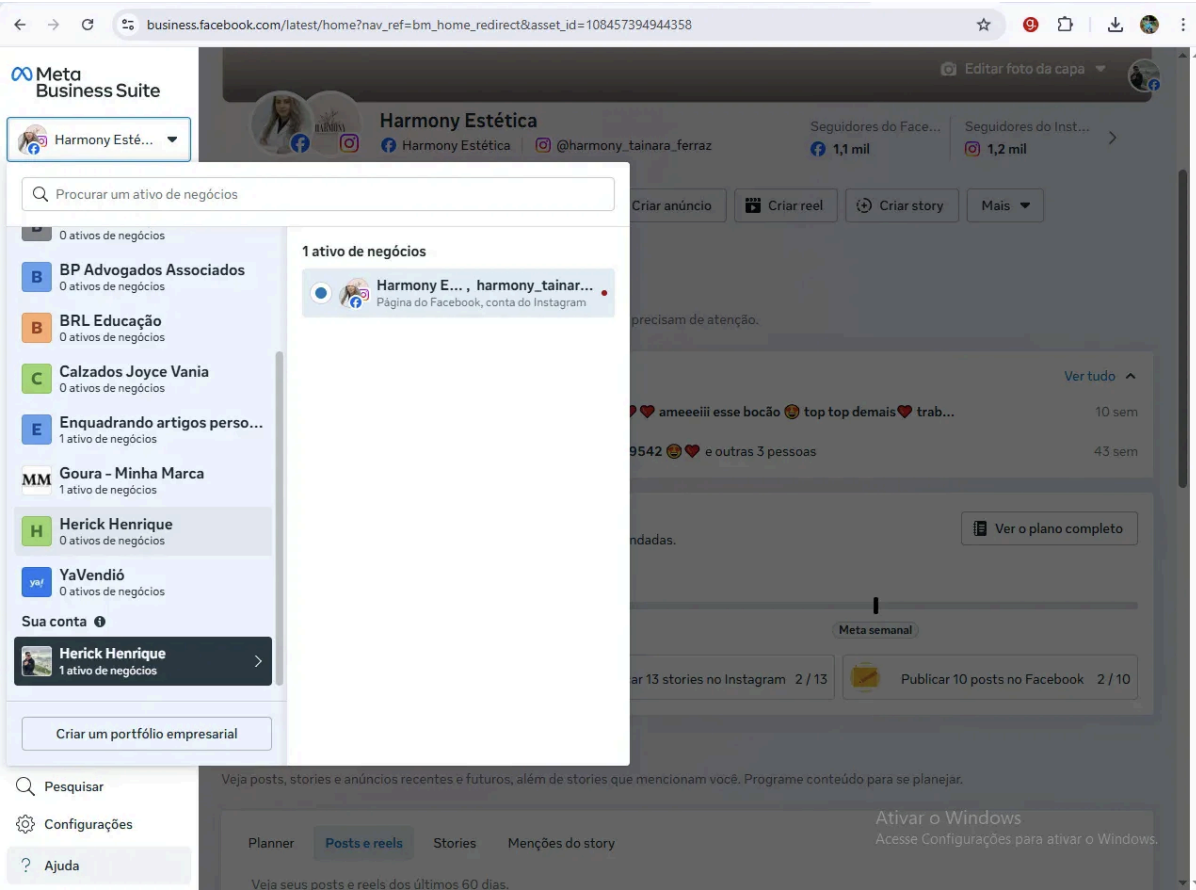The image size is (1196, 890).
Task: Switch to the Stories tab
Action: pos(455,843)
